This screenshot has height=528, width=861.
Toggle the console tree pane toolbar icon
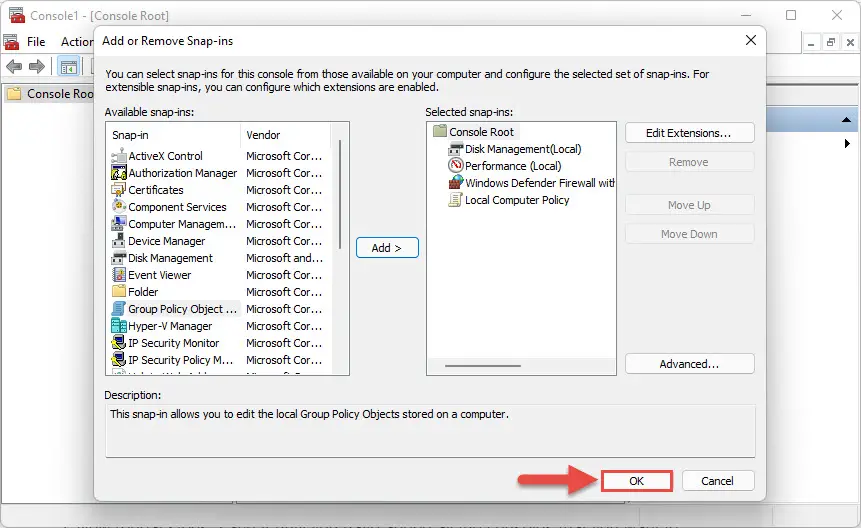69,67
